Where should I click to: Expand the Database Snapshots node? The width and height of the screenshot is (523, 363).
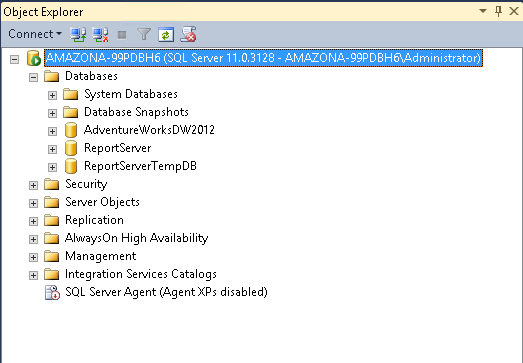pyautogui.click(x=52, y=113)
